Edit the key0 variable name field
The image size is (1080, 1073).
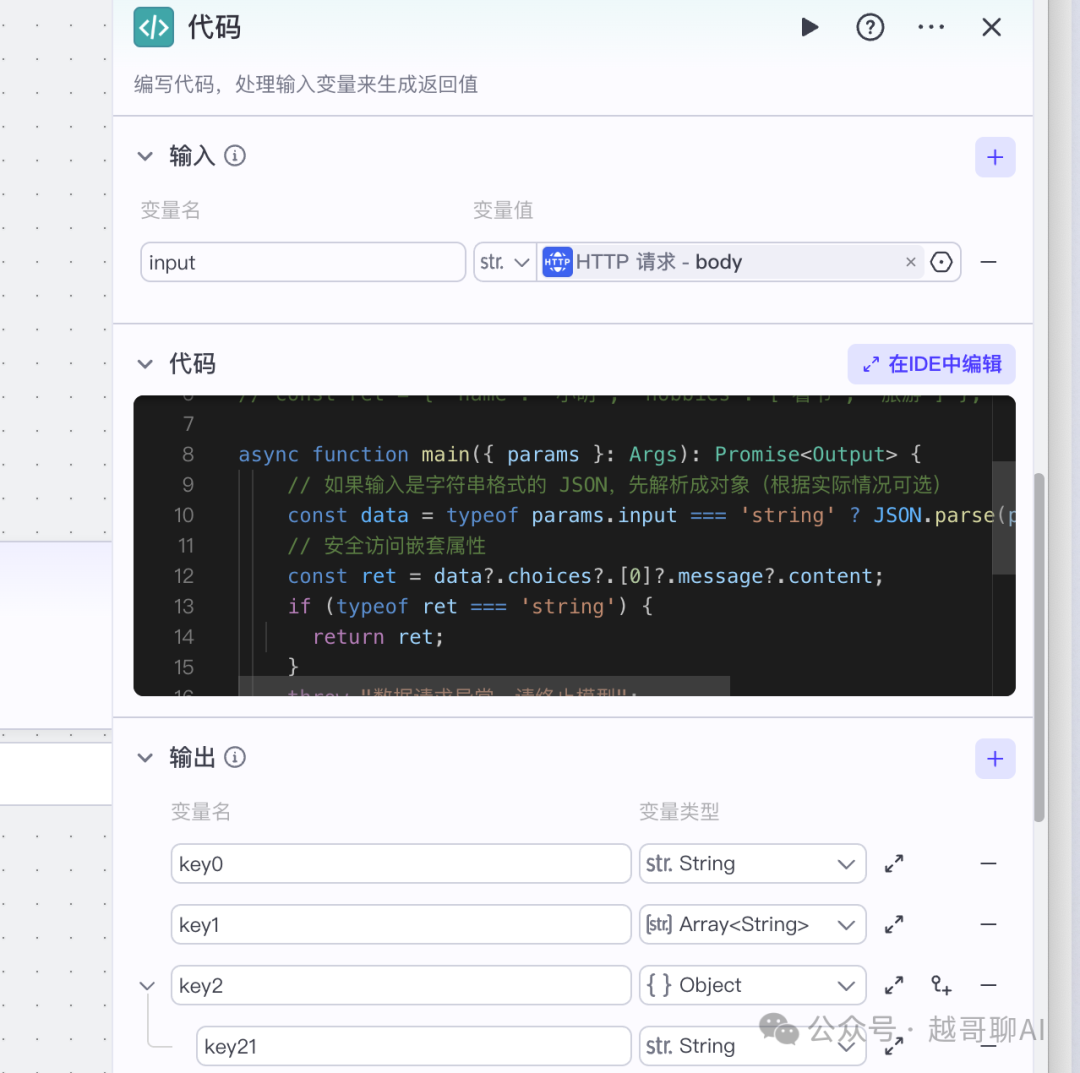pyautogui.click(x=401, y=864)
